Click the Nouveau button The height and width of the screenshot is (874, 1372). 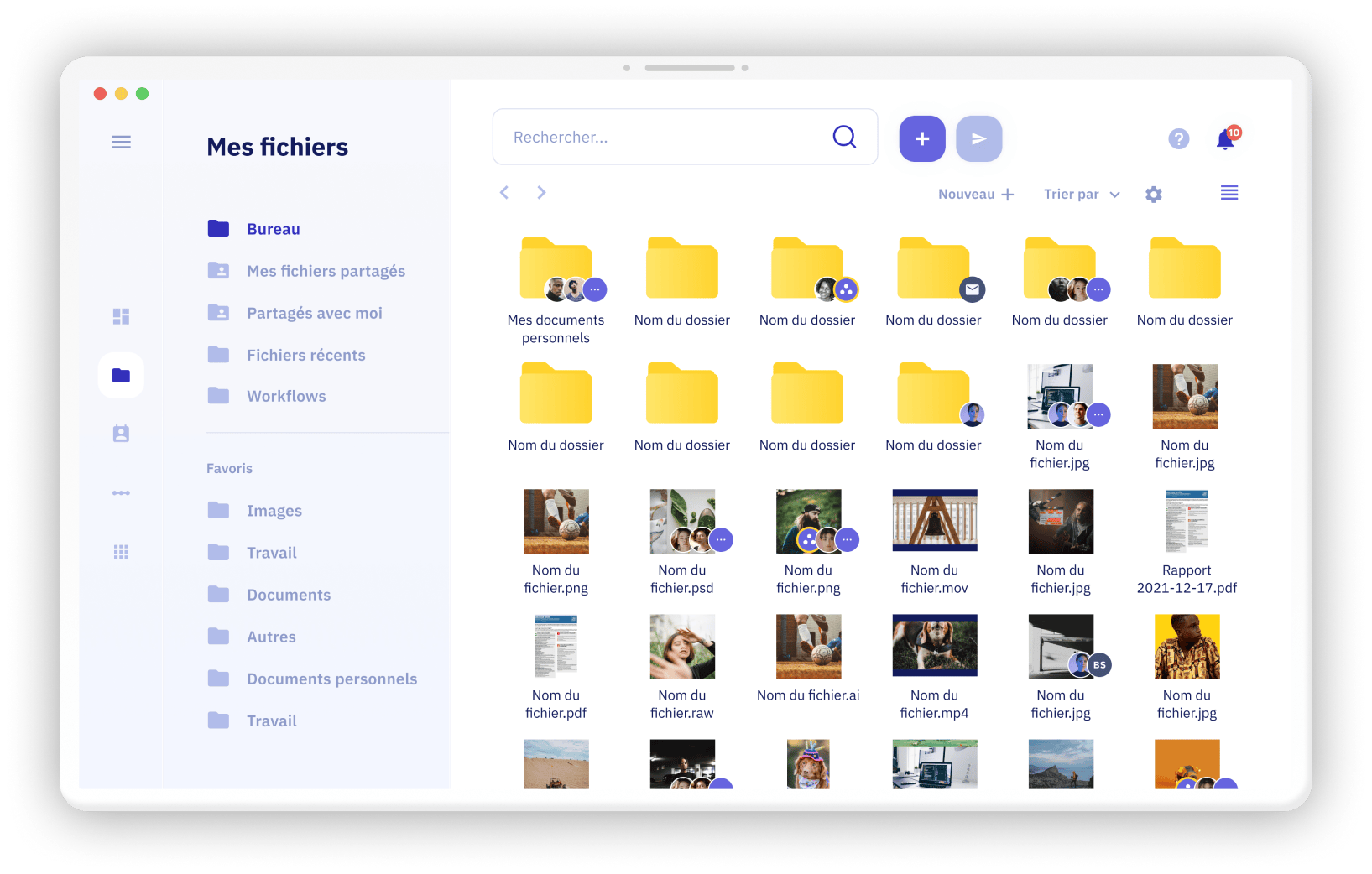[976, 195]
